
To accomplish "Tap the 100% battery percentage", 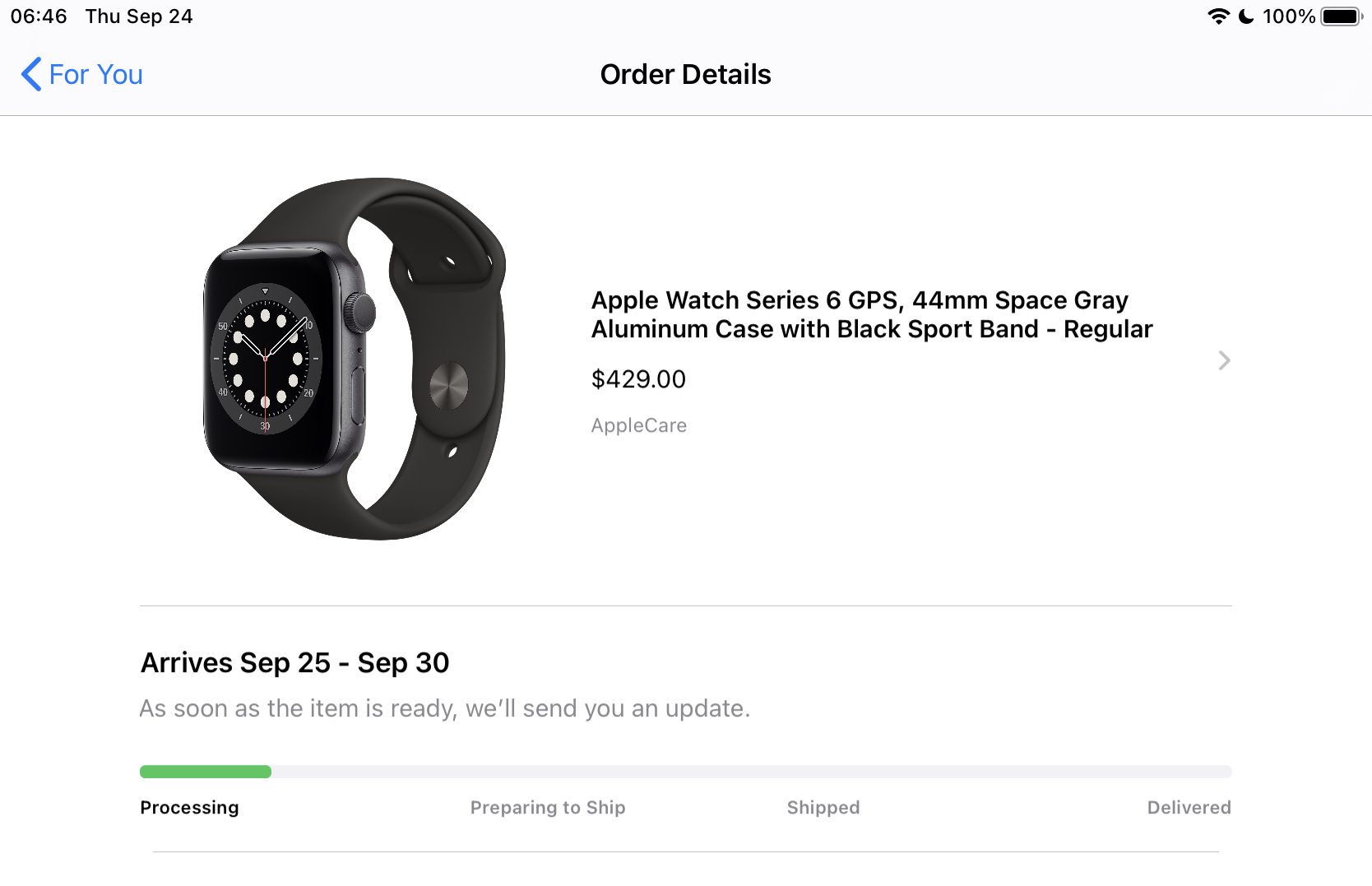I will [x=1288, y=16].
